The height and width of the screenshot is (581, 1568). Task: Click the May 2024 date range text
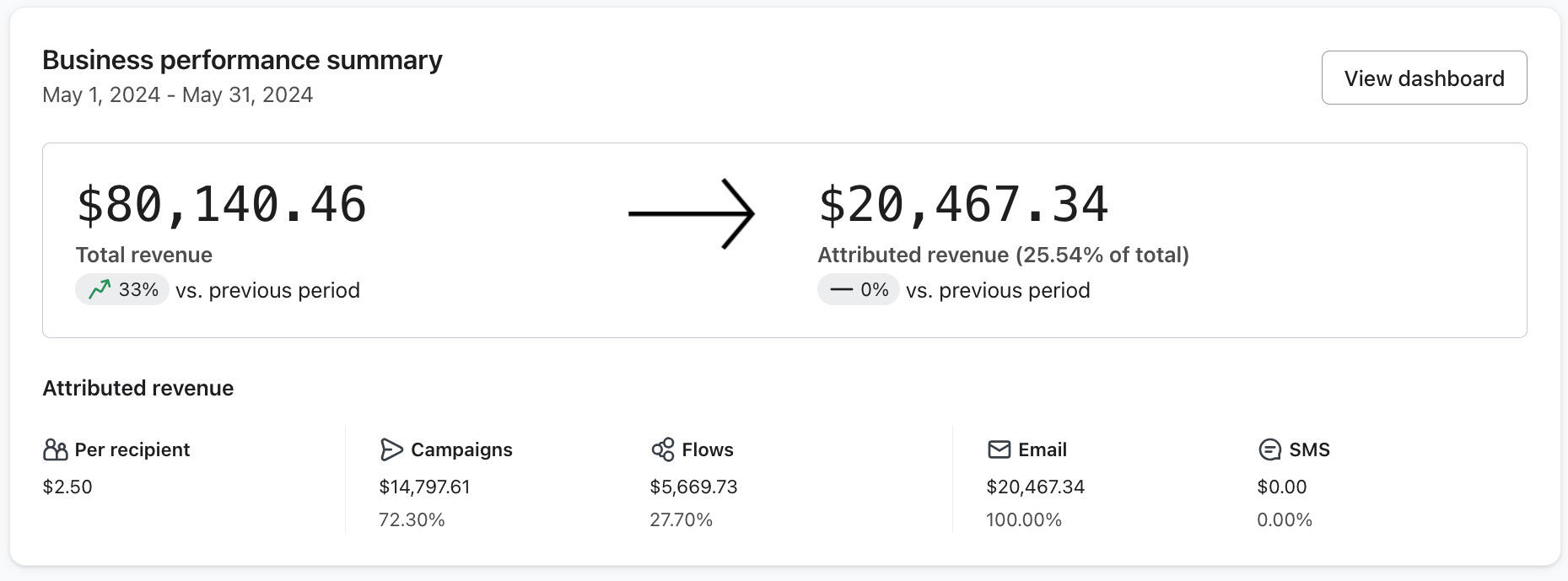(x=177, y=95)
